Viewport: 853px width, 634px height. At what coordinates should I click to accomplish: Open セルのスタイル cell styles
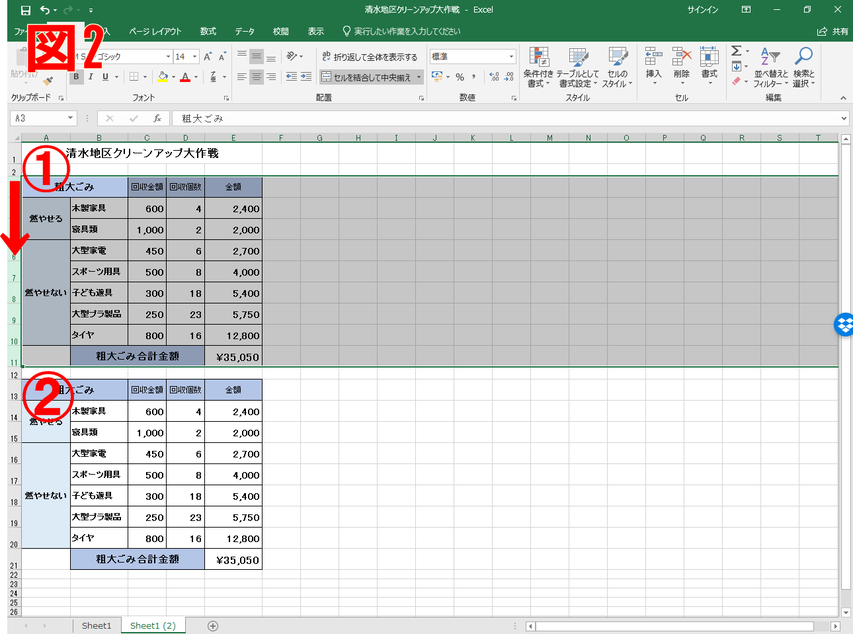point(617,67)
